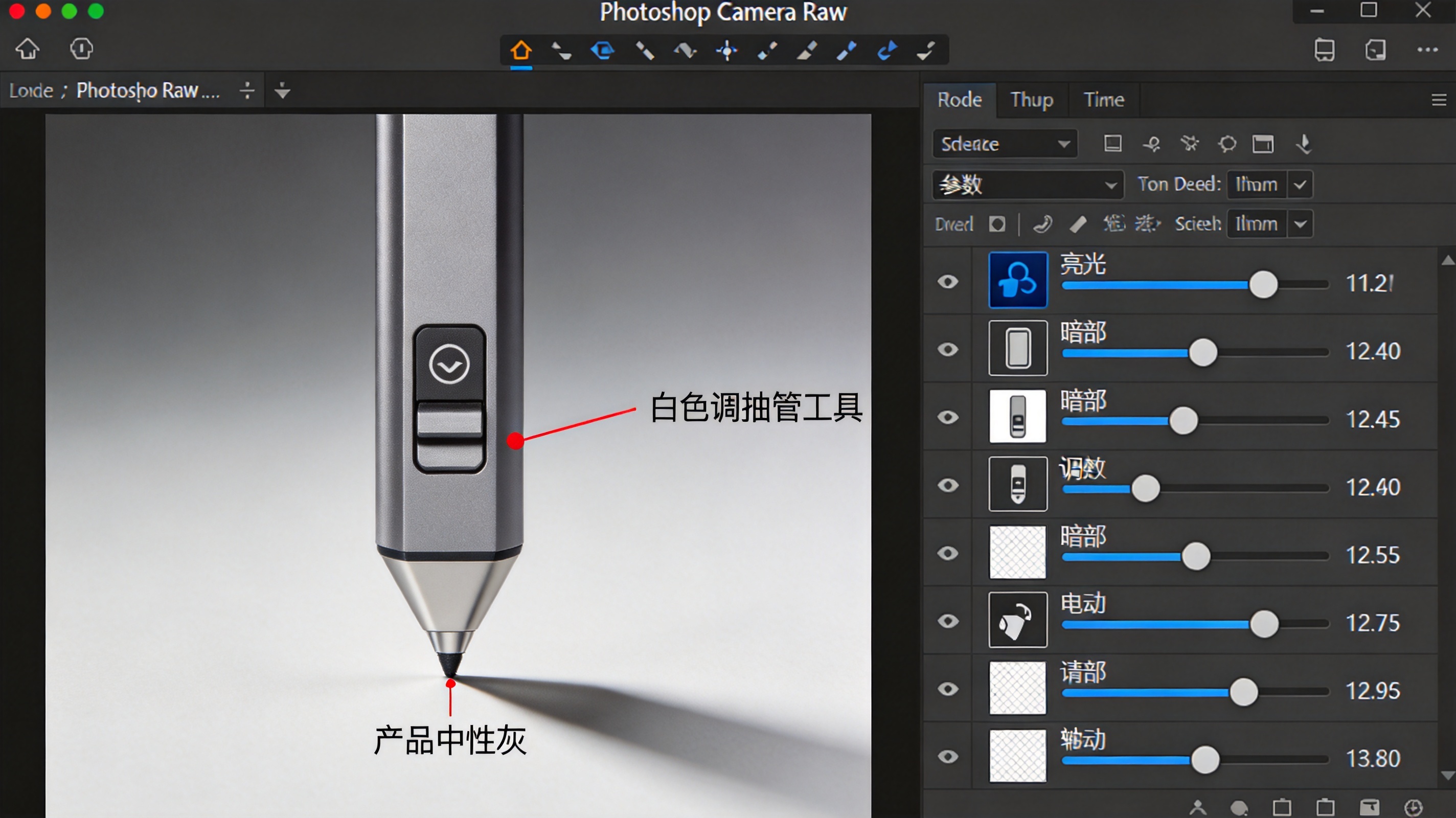Hide the 亮光 adjustment using its eye toggle
The width and height of the screenshot is (1456, 818).
coord(947,281)
